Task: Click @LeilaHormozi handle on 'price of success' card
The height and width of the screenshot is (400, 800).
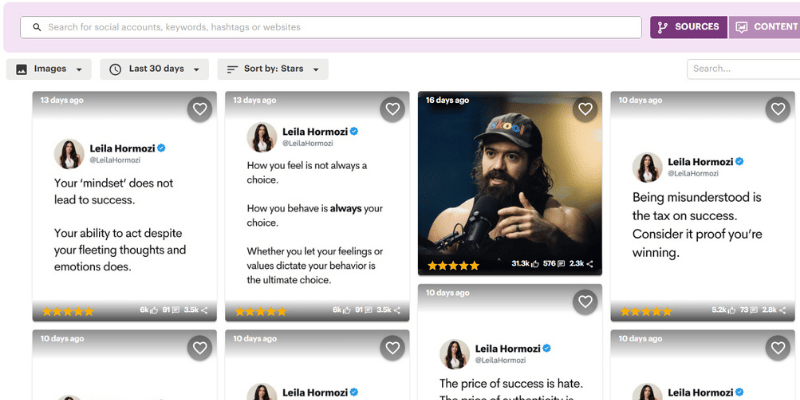Action: coord(501,360)
